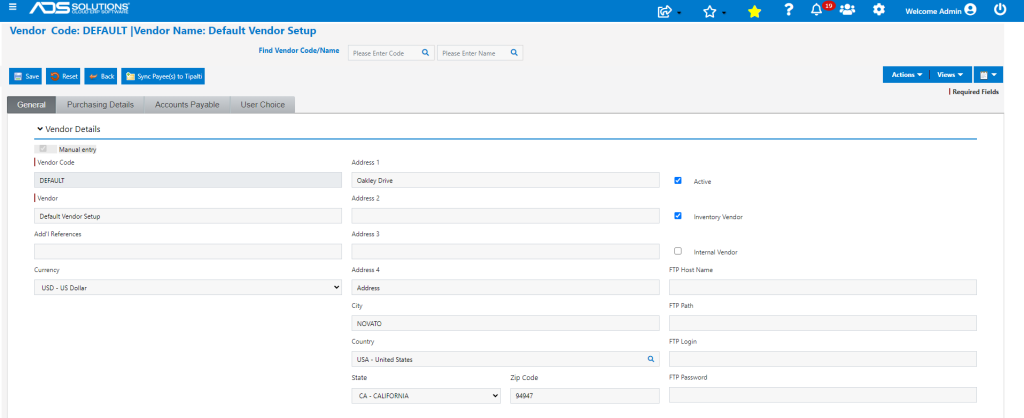Viewport: 1024px width, 418px height.
Task: Open the Views dropdown menu
Action: point(950,75)
